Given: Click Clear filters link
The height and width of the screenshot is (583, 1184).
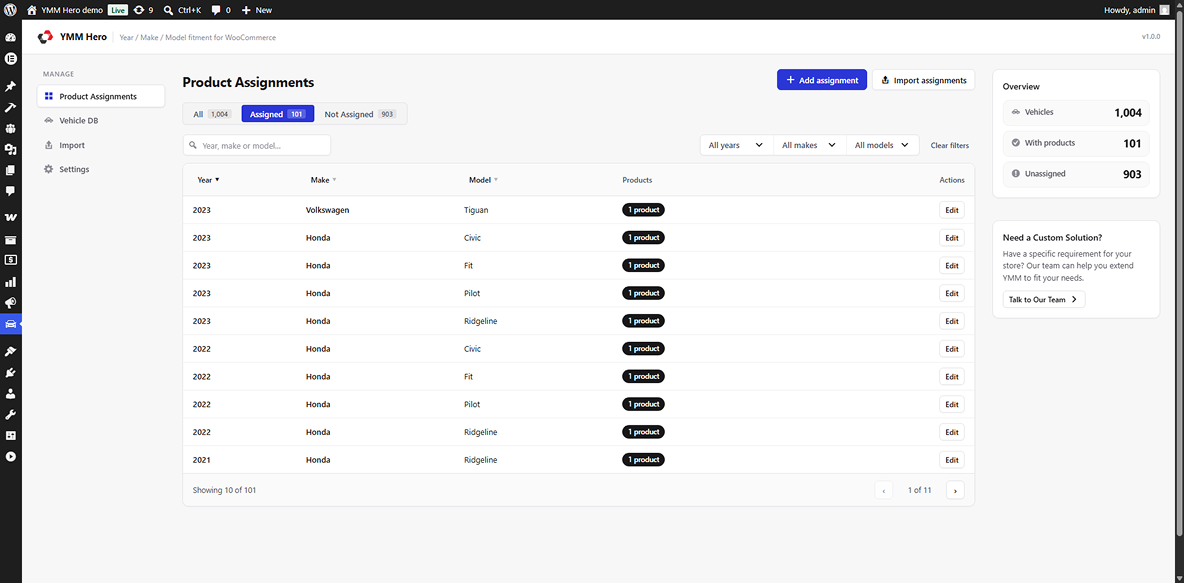Looking at the screenshot, I should [x=950, y=145].
